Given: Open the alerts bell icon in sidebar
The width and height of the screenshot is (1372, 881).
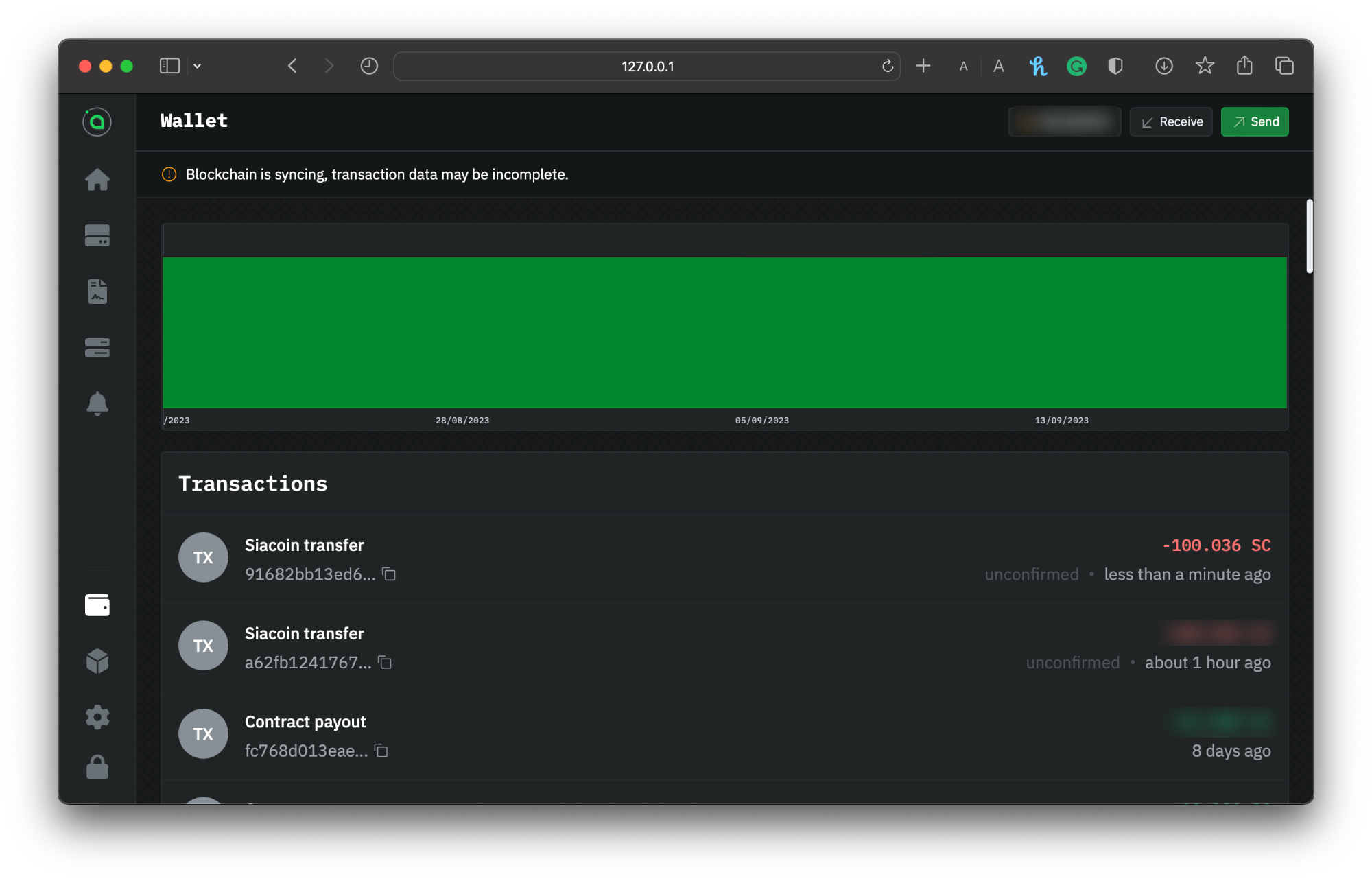Looking at the screenshot, I should (97, 403).
